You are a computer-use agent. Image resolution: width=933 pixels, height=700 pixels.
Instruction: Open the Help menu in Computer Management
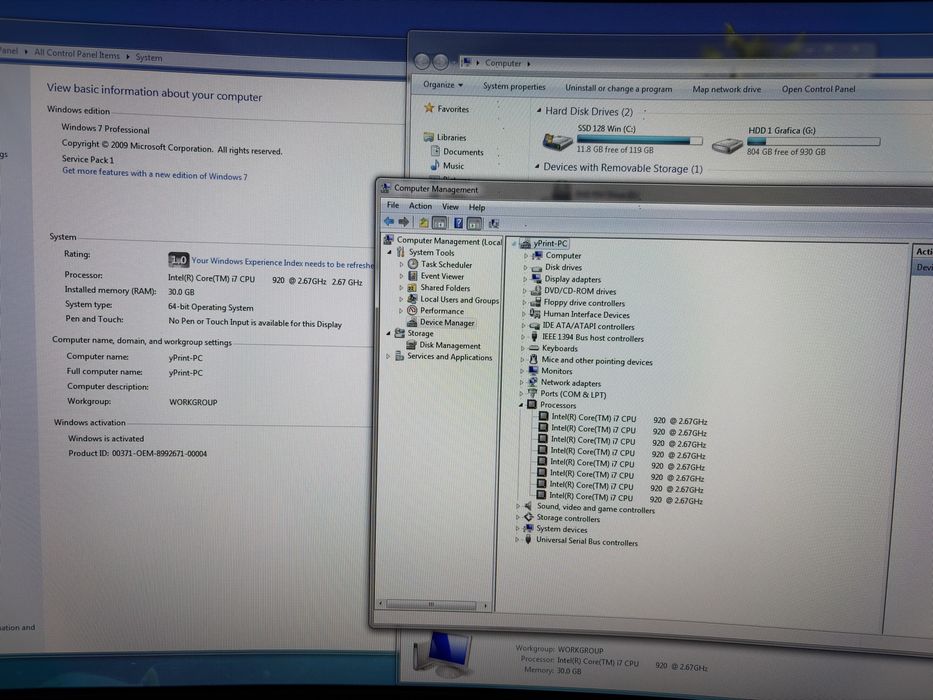click(477, 207)
